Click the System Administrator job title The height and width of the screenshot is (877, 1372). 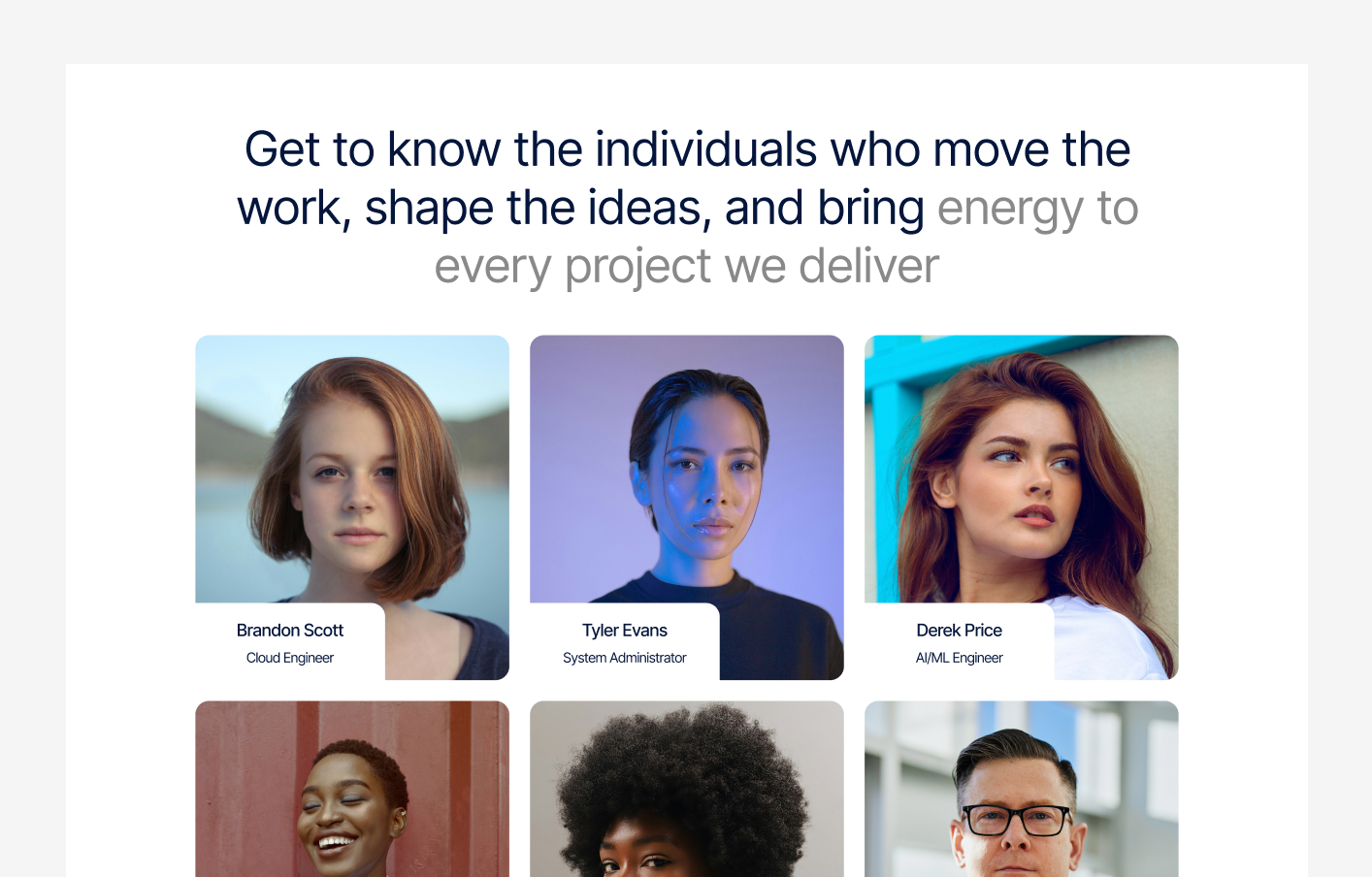625,658
